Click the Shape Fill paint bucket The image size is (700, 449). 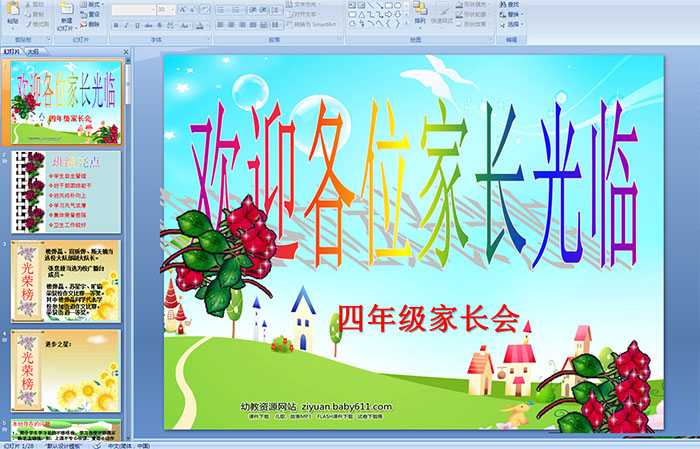459,4
